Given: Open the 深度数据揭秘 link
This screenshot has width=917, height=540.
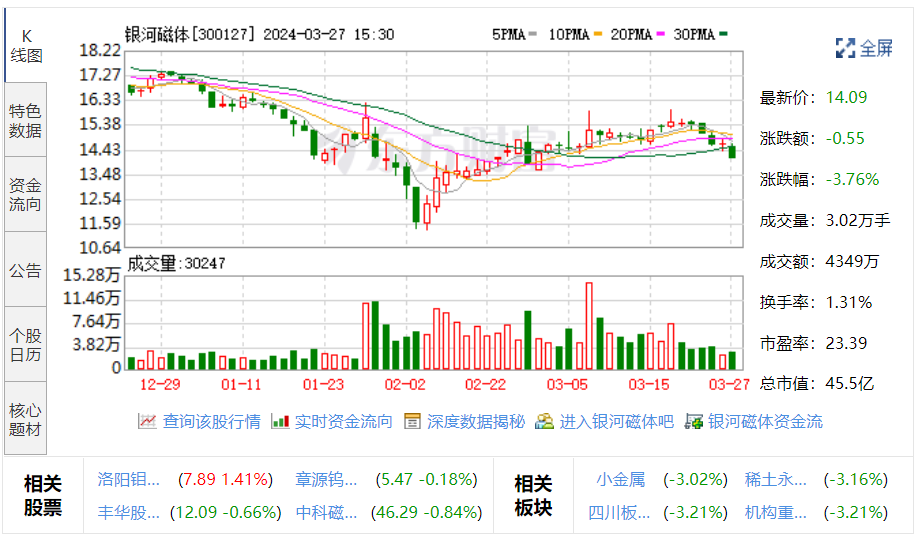Looking at the screenshot, I should (475, 421).
